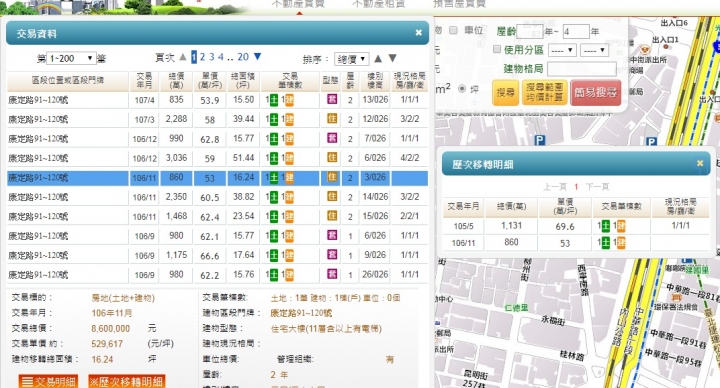This screenshot has width=720, height=388.
Task: Select current page 1 indicator
Action: 194,57
